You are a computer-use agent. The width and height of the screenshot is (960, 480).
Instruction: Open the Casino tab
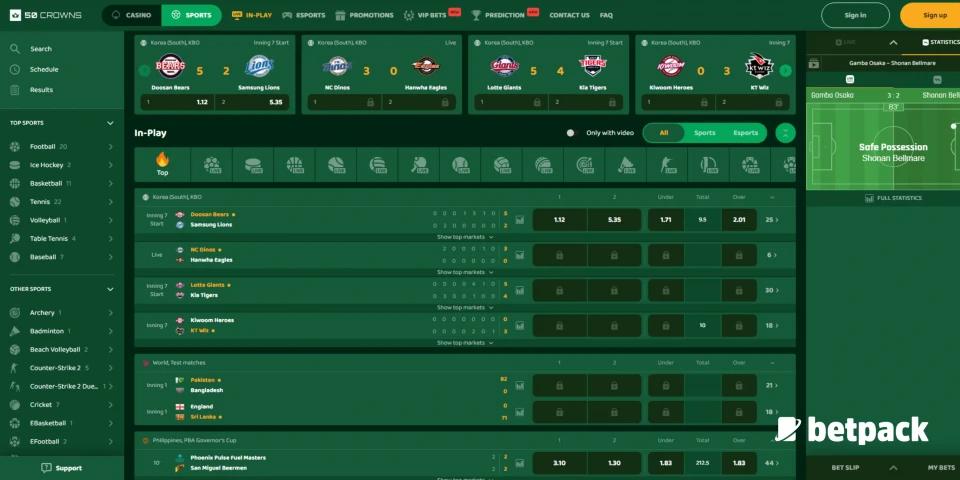(132, 15)
